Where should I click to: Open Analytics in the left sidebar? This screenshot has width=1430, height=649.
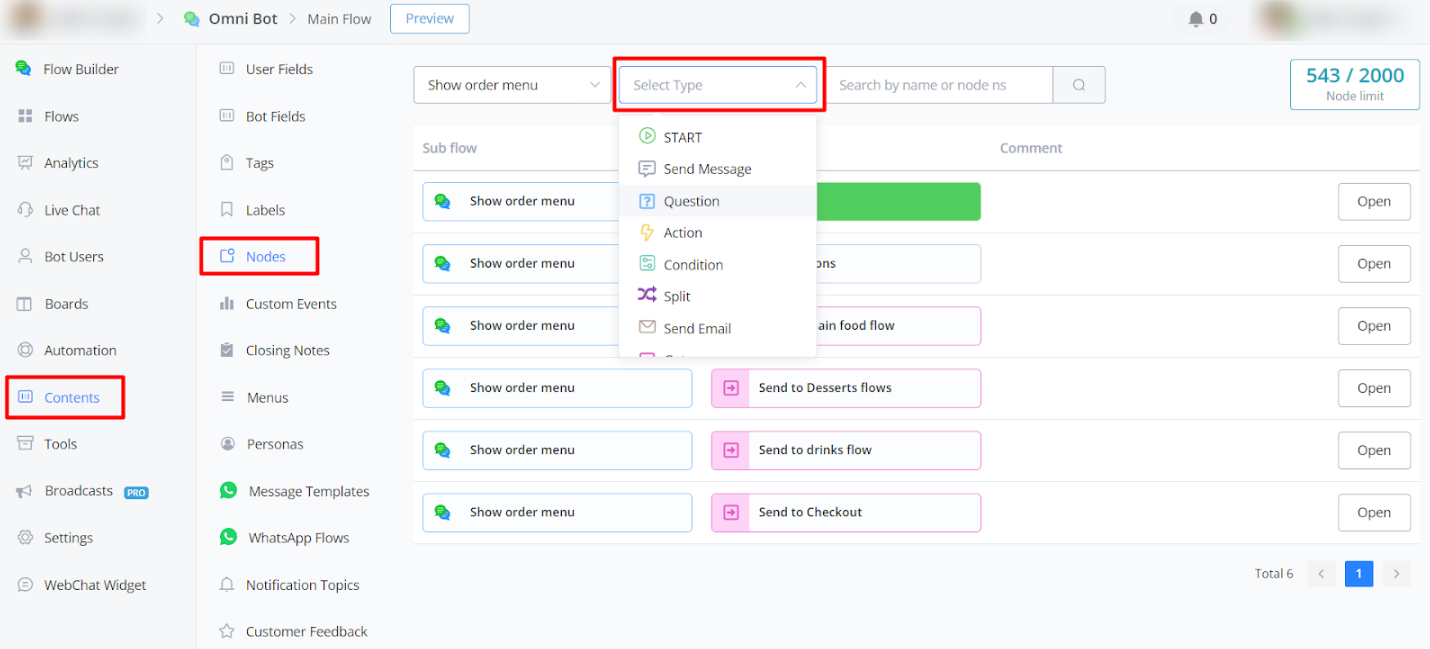tap(70, 163)
